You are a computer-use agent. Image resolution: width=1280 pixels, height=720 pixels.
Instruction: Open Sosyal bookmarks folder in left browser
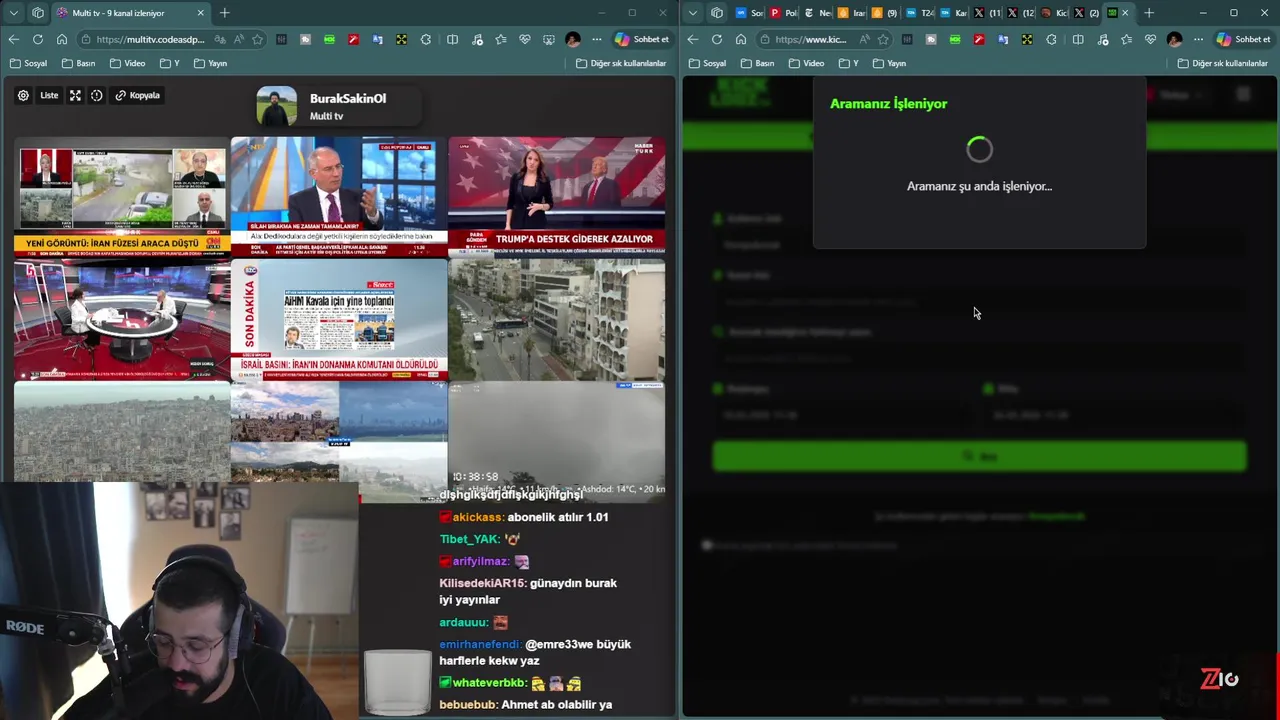28,63
